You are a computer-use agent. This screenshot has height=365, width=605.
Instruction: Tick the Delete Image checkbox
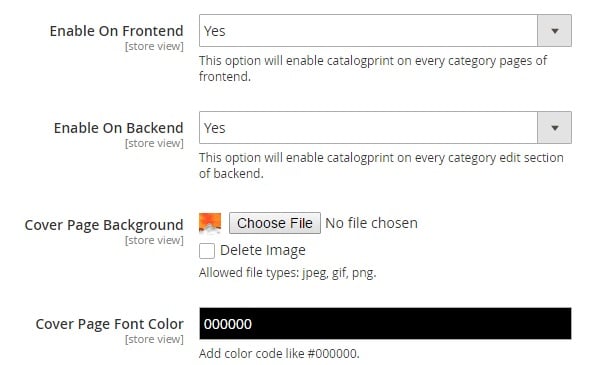pyautogui.click(x=207, y=251)
